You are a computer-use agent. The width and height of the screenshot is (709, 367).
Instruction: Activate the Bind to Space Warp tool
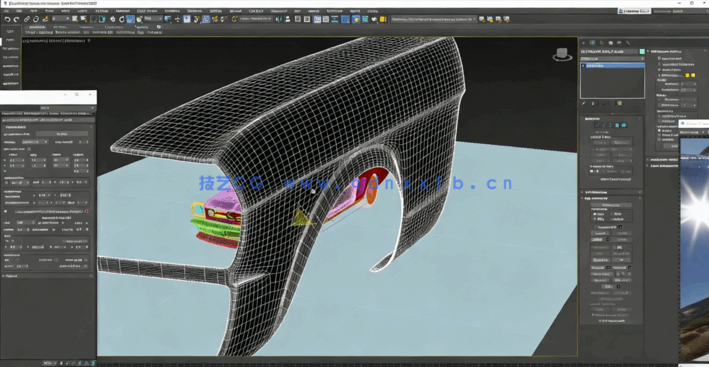pos(46,19)
